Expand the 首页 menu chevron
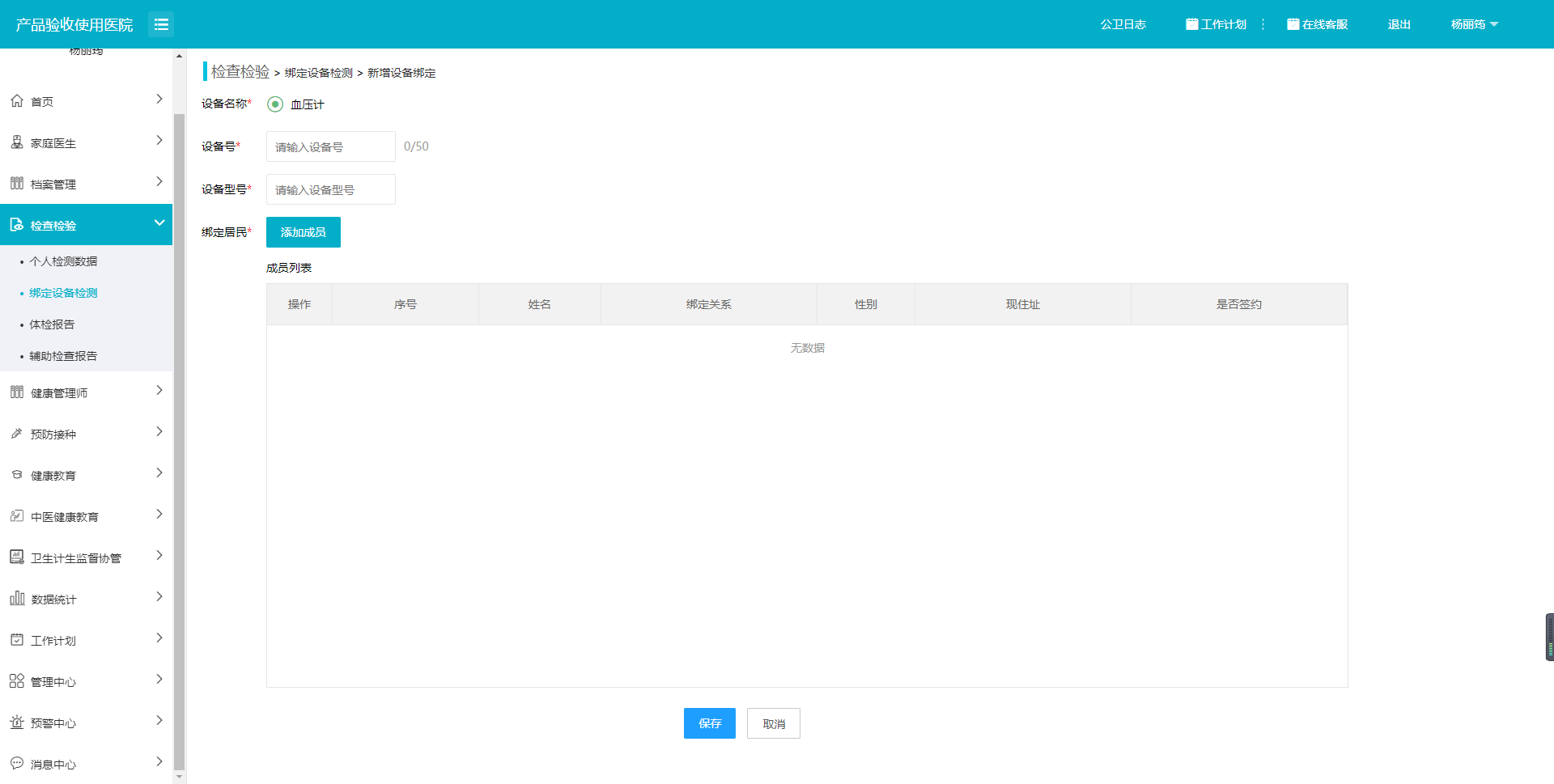The image size is (1554, 784). [x=159, y=100]
